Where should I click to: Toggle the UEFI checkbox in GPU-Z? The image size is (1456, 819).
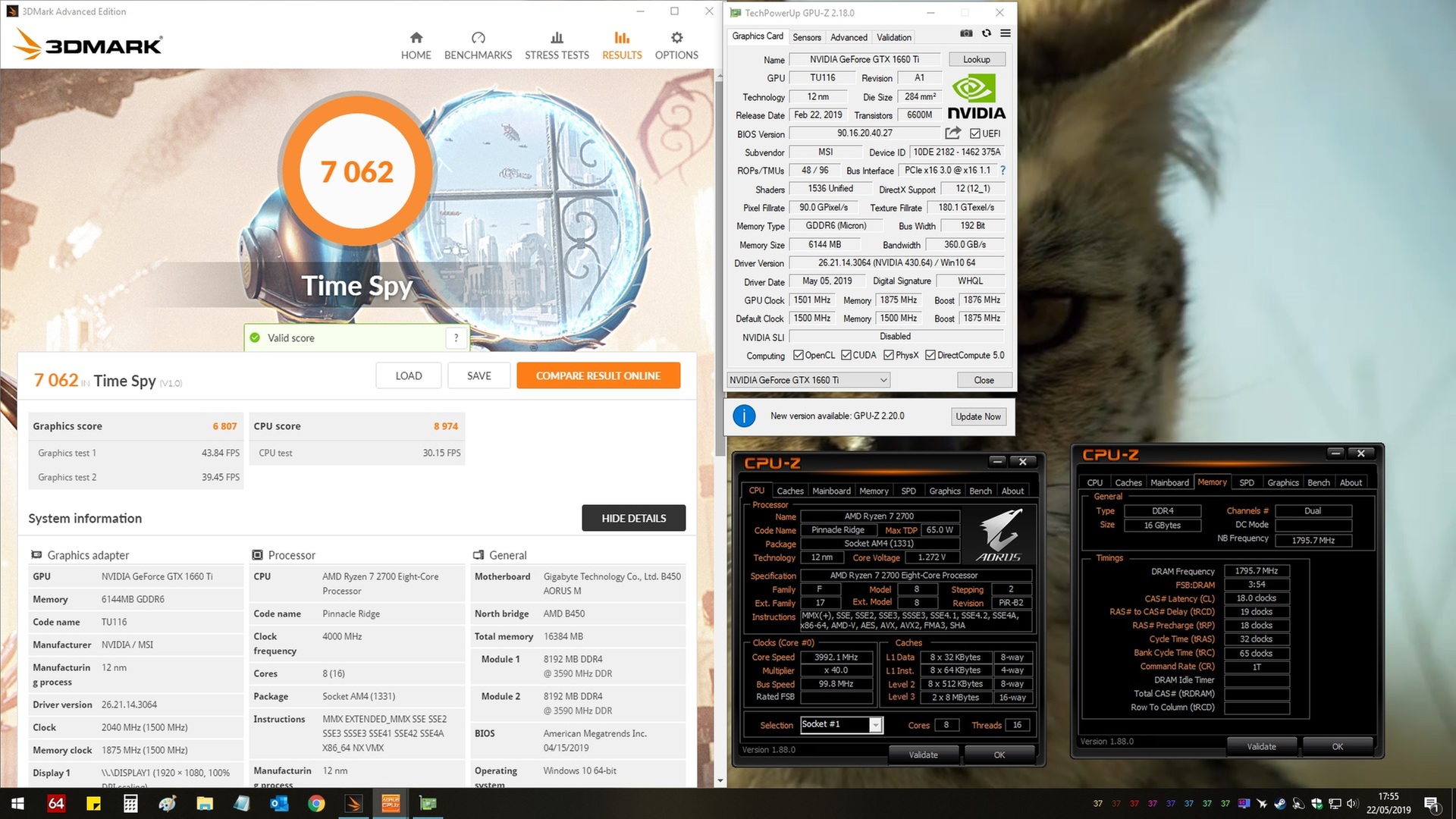(x=975, y=133)
